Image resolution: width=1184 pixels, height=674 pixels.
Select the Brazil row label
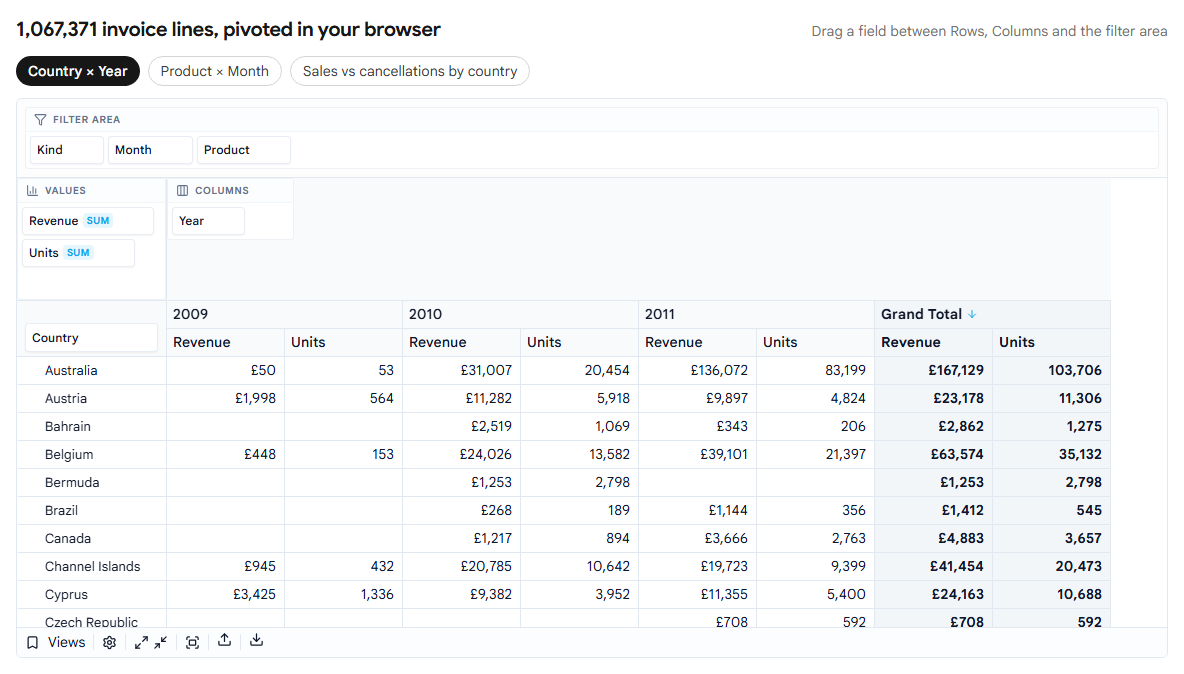click(61, 510)
